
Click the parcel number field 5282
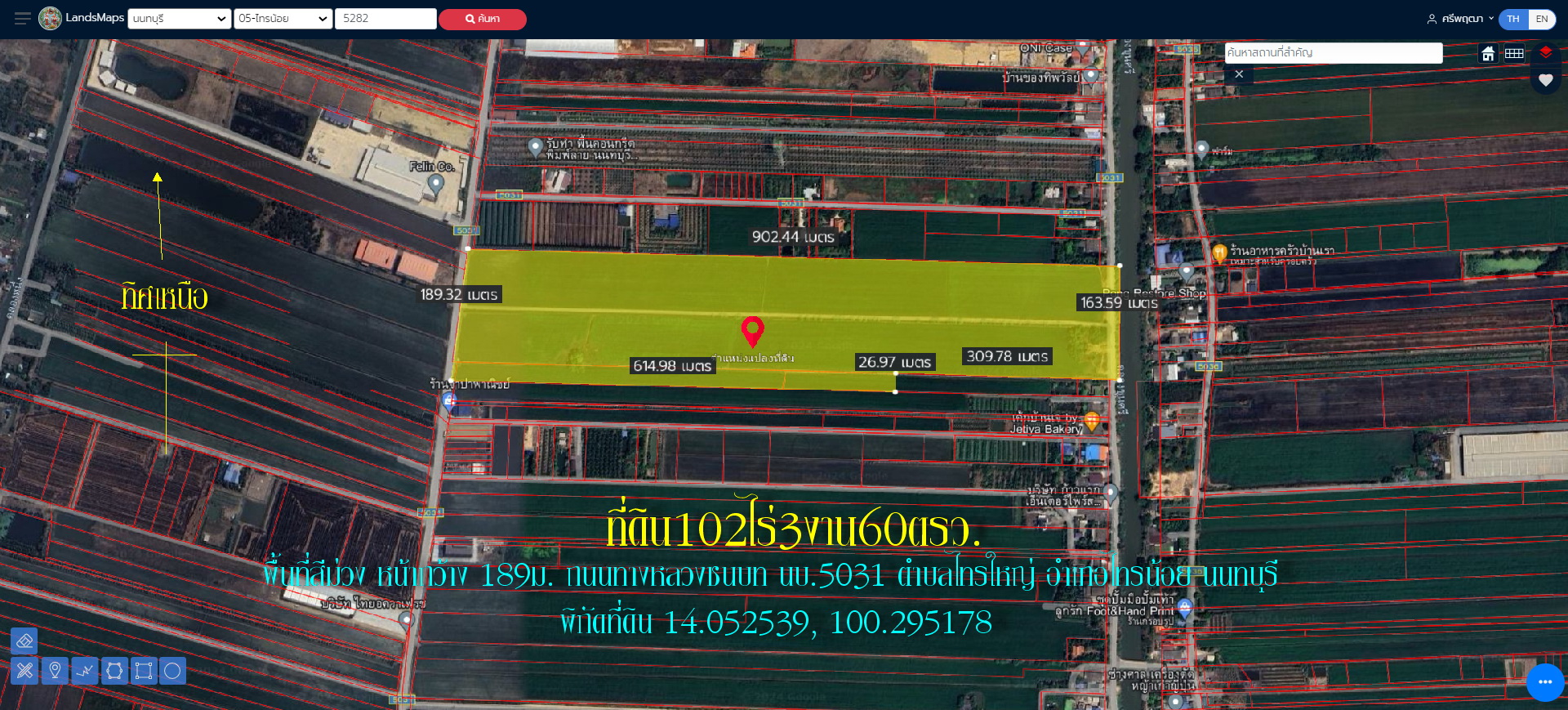coord(385,19)
